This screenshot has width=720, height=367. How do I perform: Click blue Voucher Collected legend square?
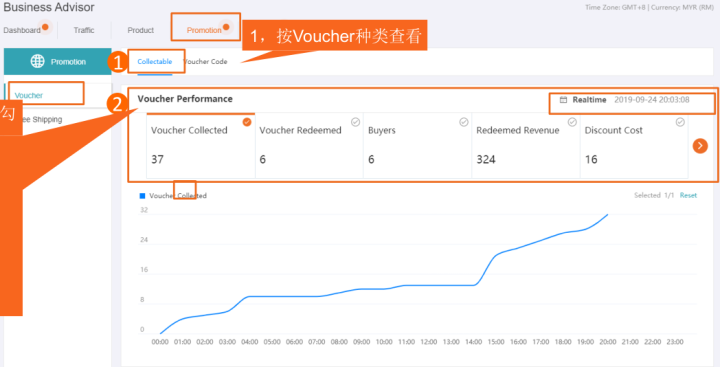pyautogui.click(x=142, y=196)
